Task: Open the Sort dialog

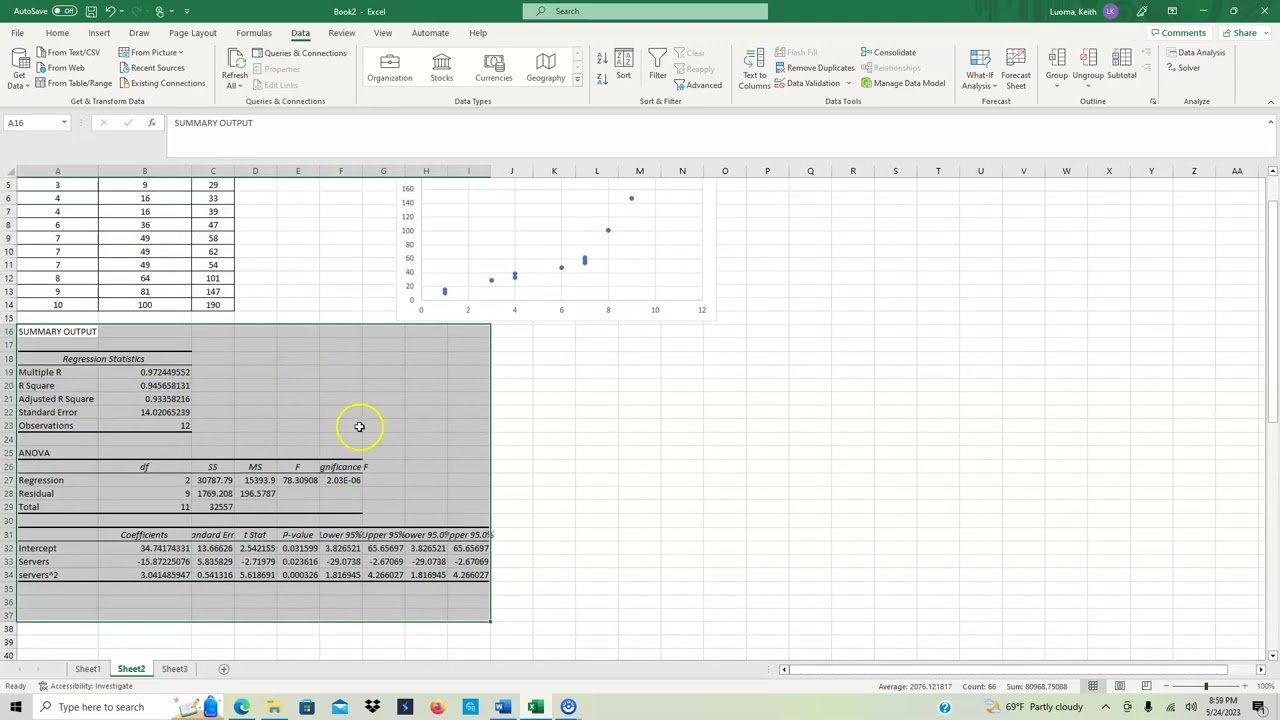Action: [x=624, y=66]
